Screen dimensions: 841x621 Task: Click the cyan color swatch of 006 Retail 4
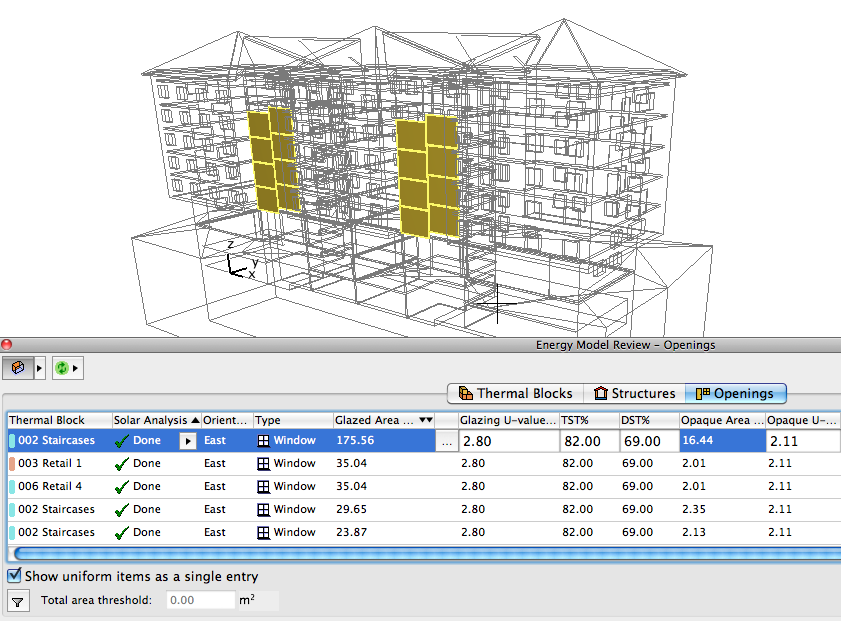click(x=12, y=486)
